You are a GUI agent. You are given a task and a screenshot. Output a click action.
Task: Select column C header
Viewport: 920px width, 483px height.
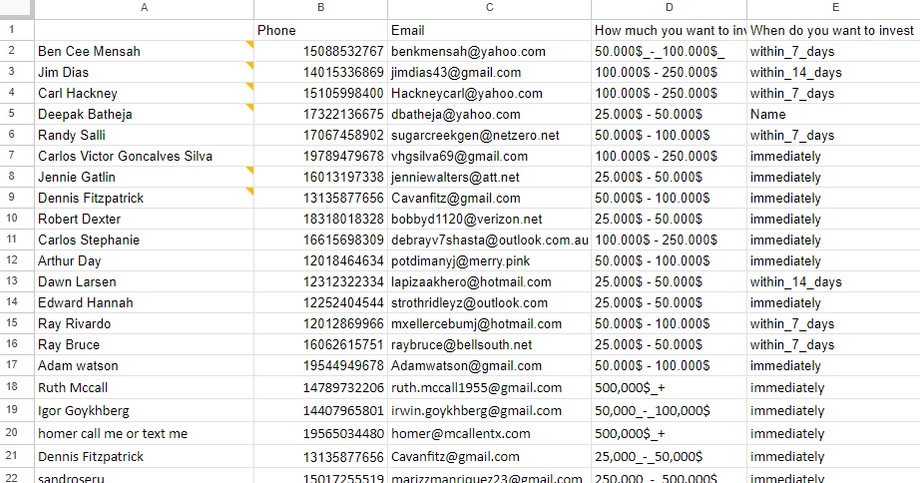click(x=489, y=8)
